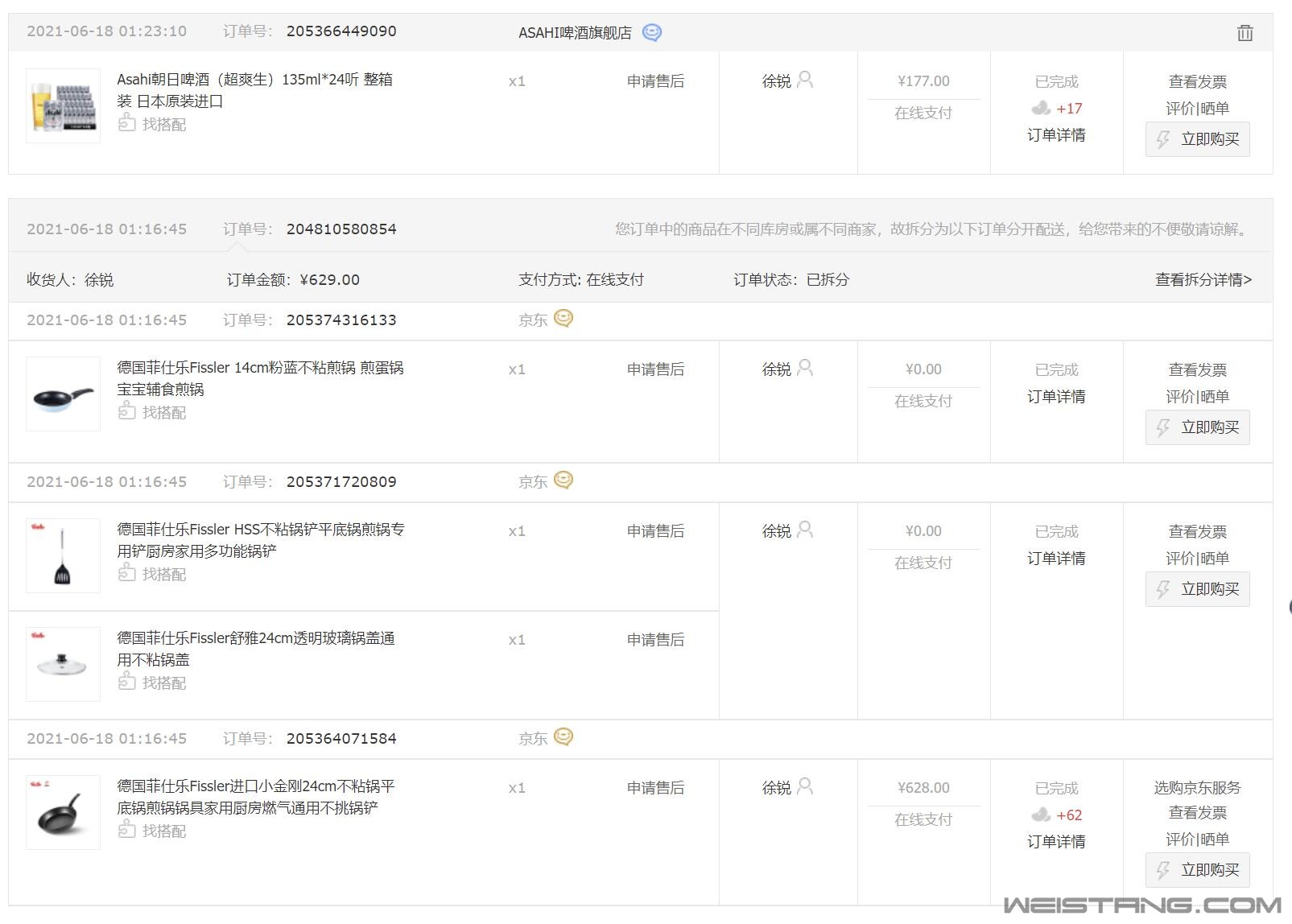Click price ¥628.00 on 小金刚 order
This screenshot has width=1292, height=924.
point(923,788)
